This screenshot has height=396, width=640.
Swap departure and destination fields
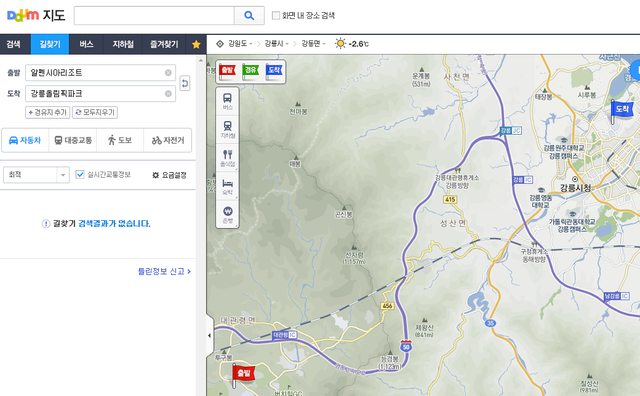coord(185,83)
